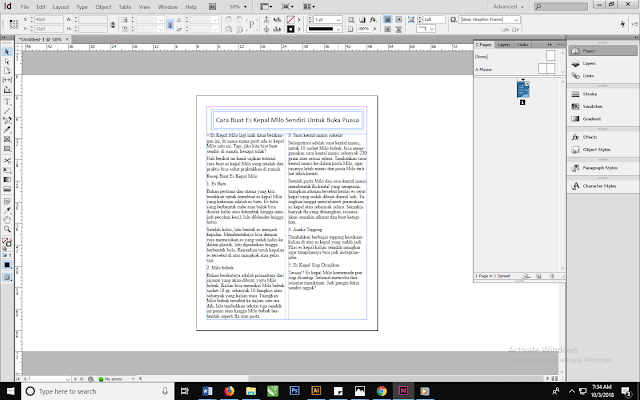
Task: Select the Gap tool
Action: [7, 80]
